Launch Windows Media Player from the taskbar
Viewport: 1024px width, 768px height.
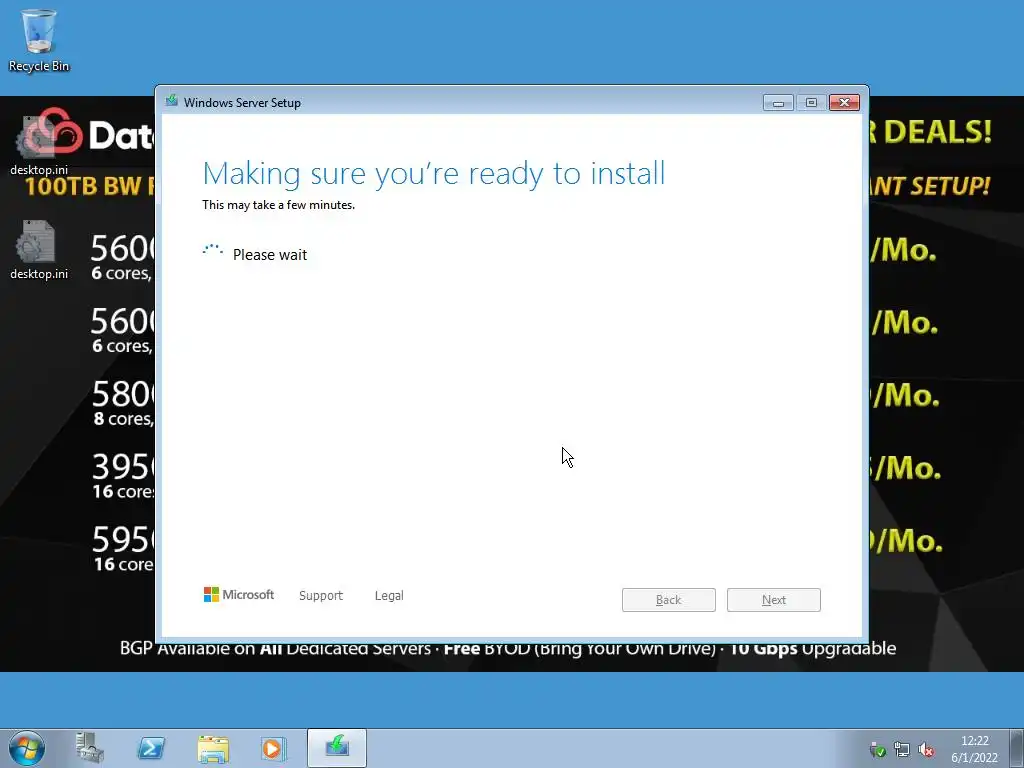pos(274,748)
